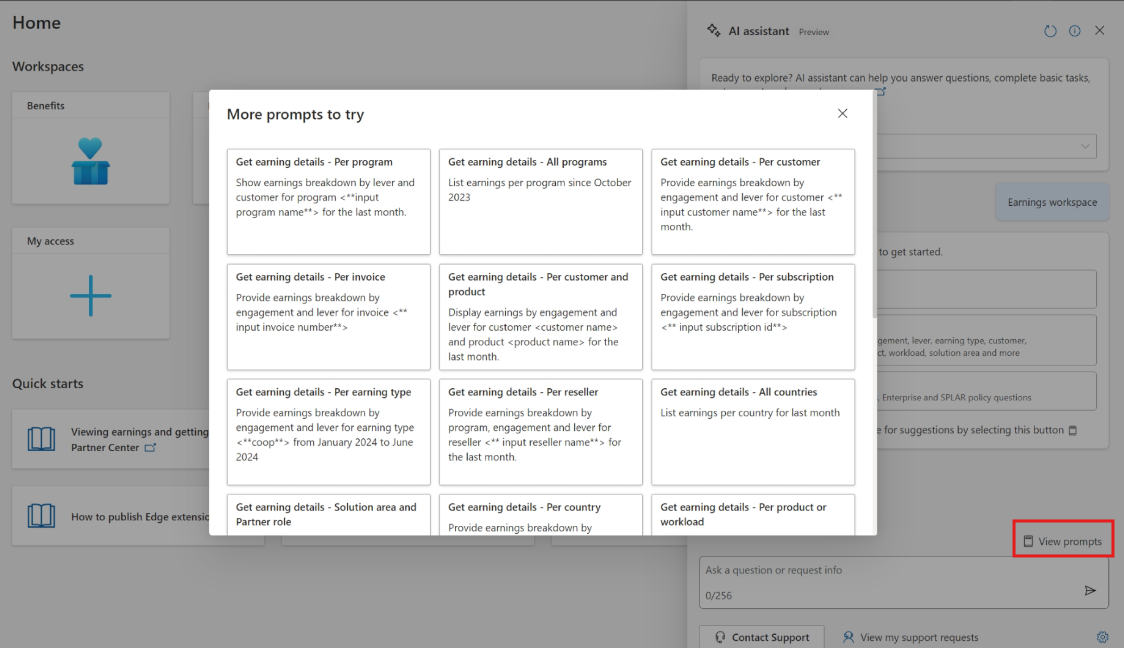Open View my support requests link
This screenshot has width=1124, height=648.
click(918, 637)
